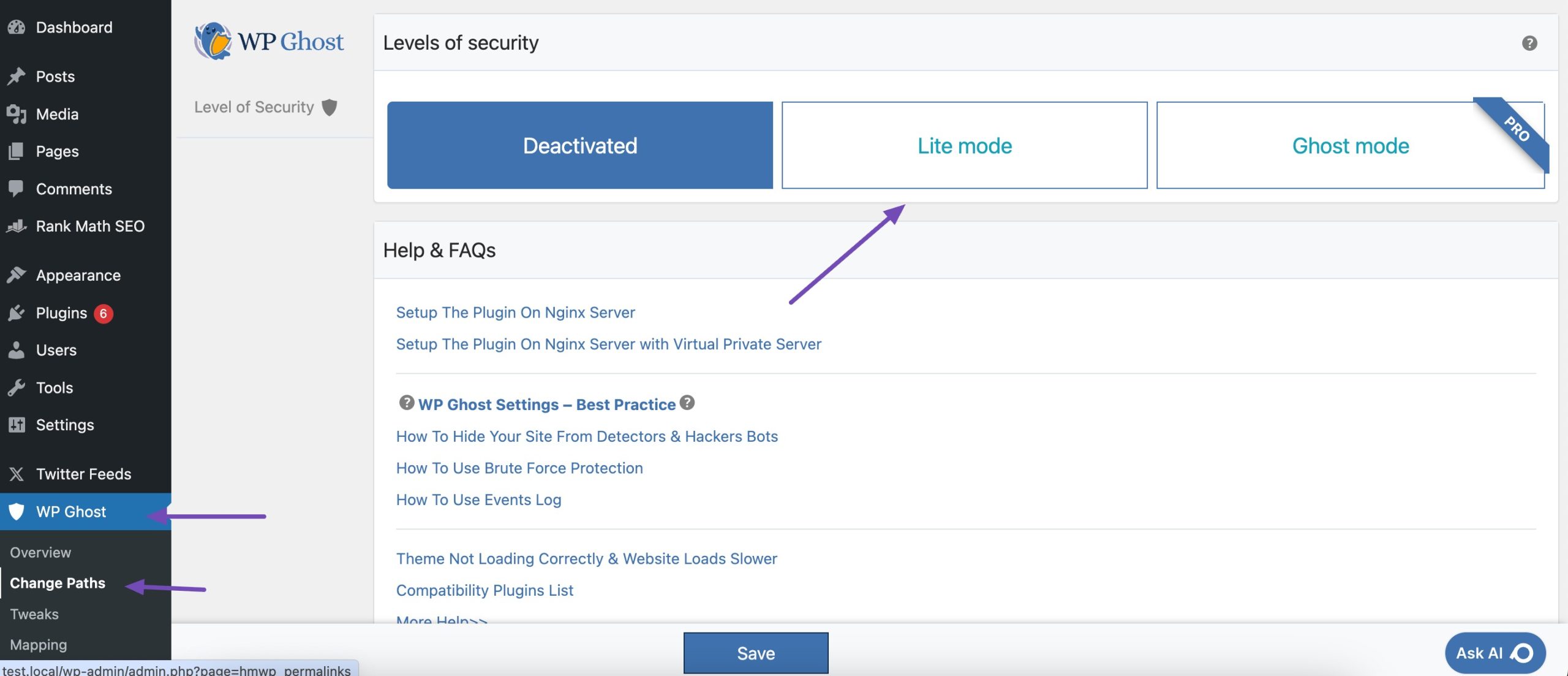
Task: Open How To Hide Your Site From Detectors link
Action: pos(587,436)
